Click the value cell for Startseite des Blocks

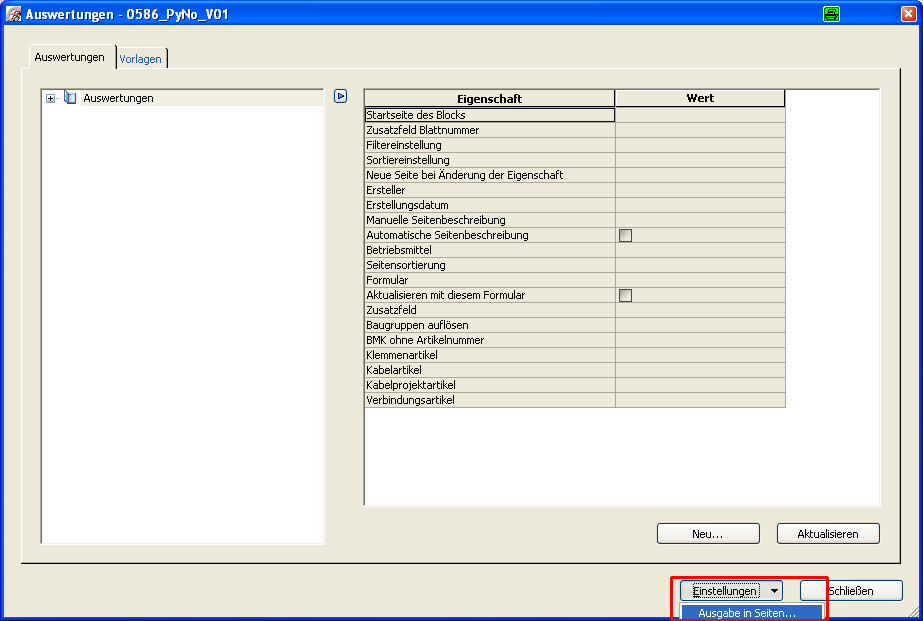[x=700, y=115]
